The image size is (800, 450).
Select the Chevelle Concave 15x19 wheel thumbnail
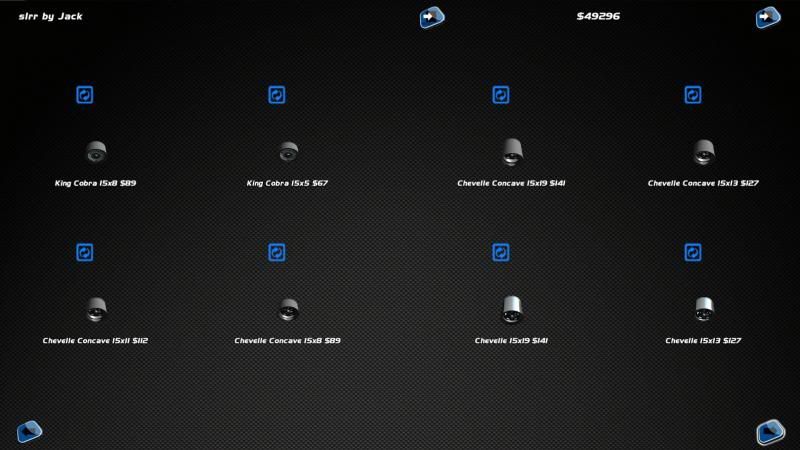[512, 152]
